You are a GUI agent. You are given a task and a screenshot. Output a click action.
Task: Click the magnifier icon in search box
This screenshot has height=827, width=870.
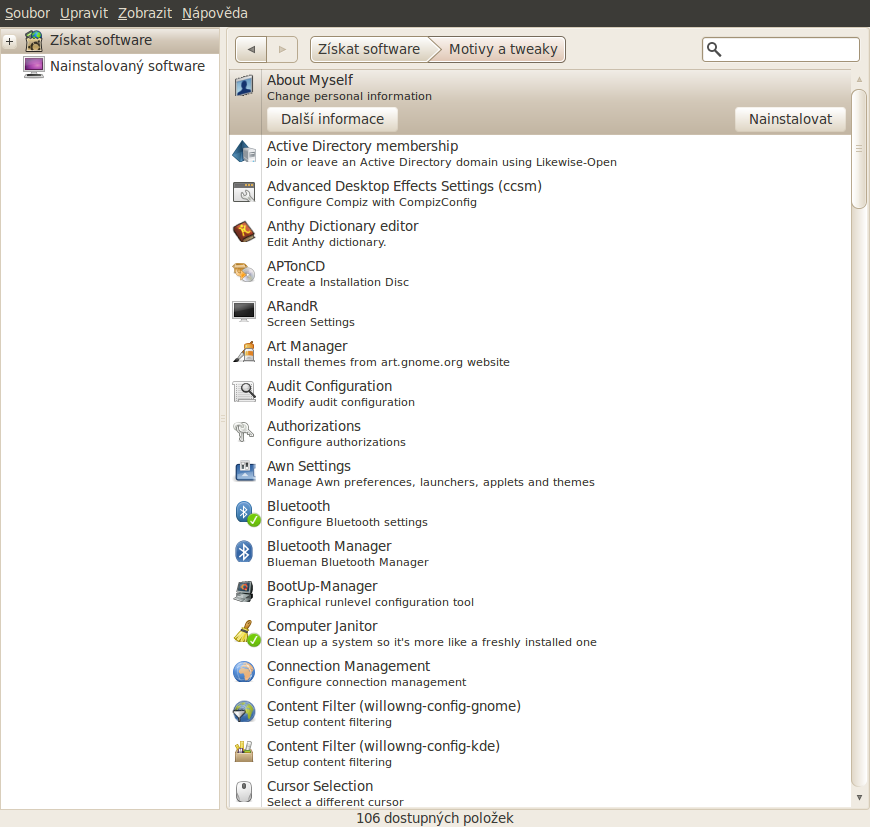click(714, 49)
